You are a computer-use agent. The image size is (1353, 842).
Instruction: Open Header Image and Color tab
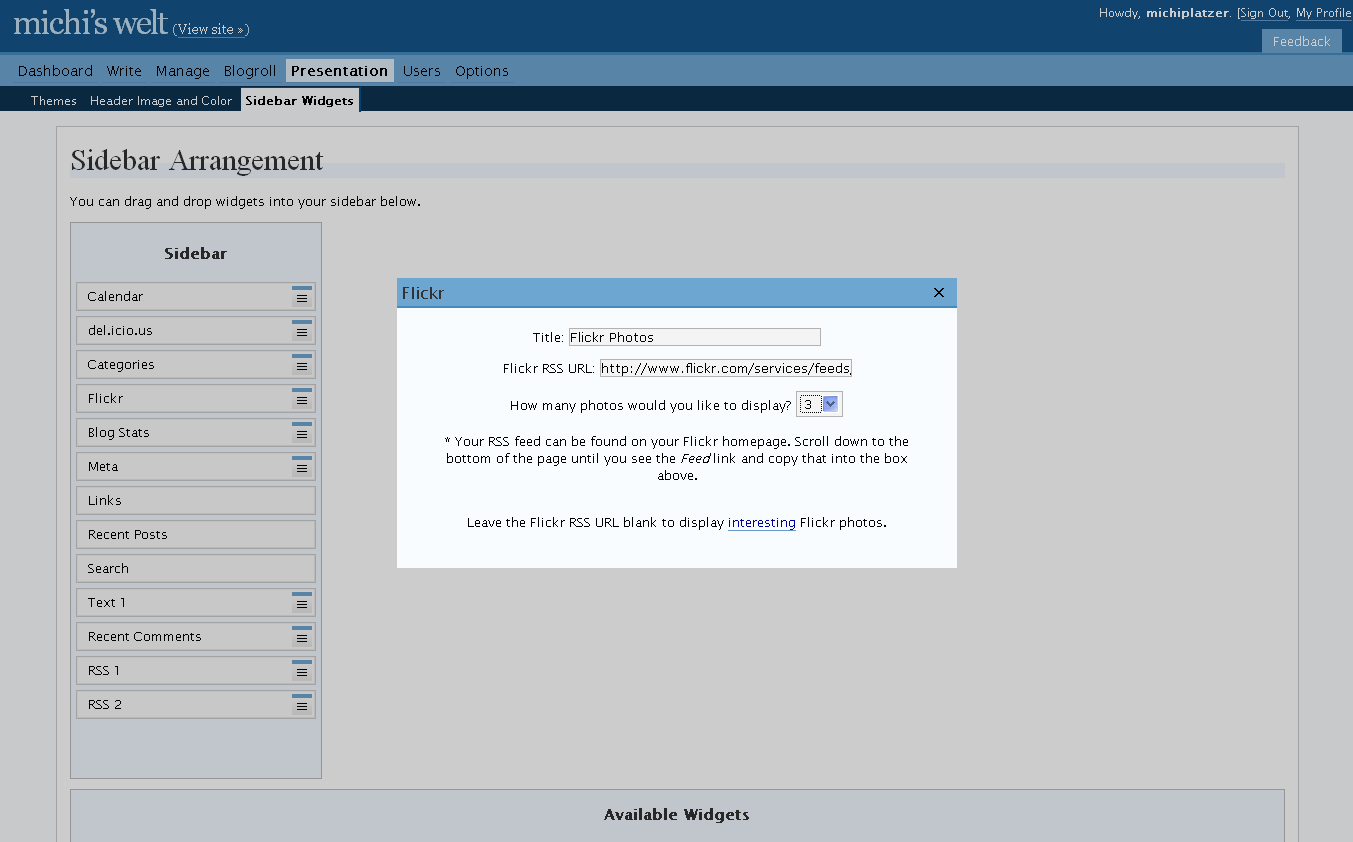[x=160, y=101]
